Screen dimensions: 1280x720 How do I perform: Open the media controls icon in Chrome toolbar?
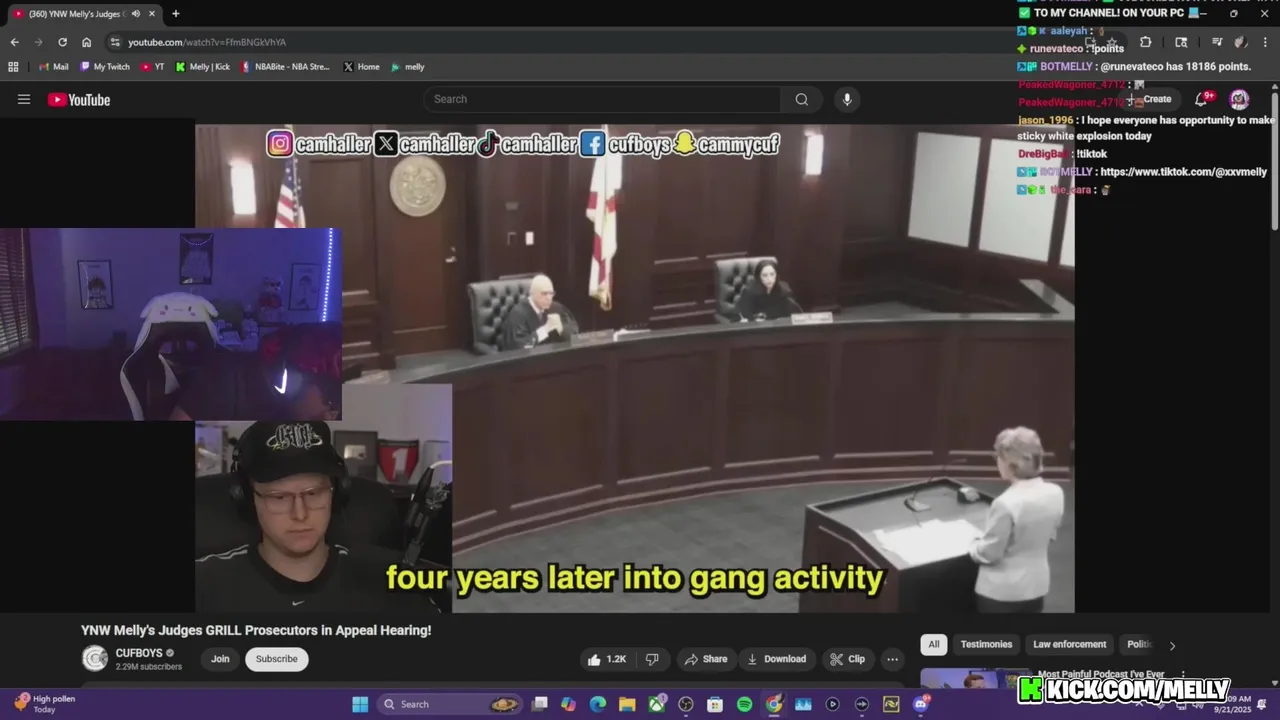click(1217, 42)
